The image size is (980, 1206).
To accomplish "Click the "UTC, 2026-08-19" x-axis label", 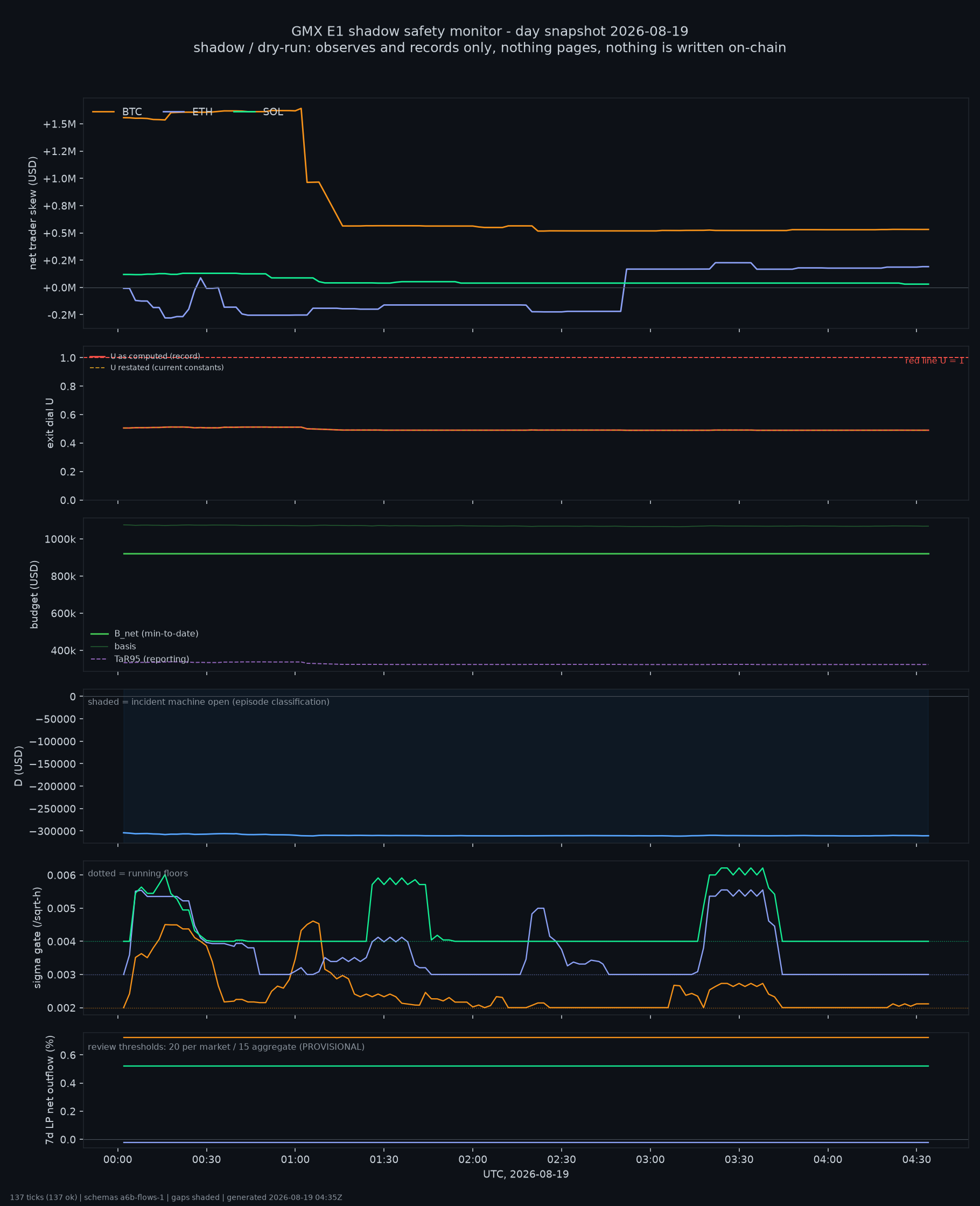I will tap(526, 1174).
